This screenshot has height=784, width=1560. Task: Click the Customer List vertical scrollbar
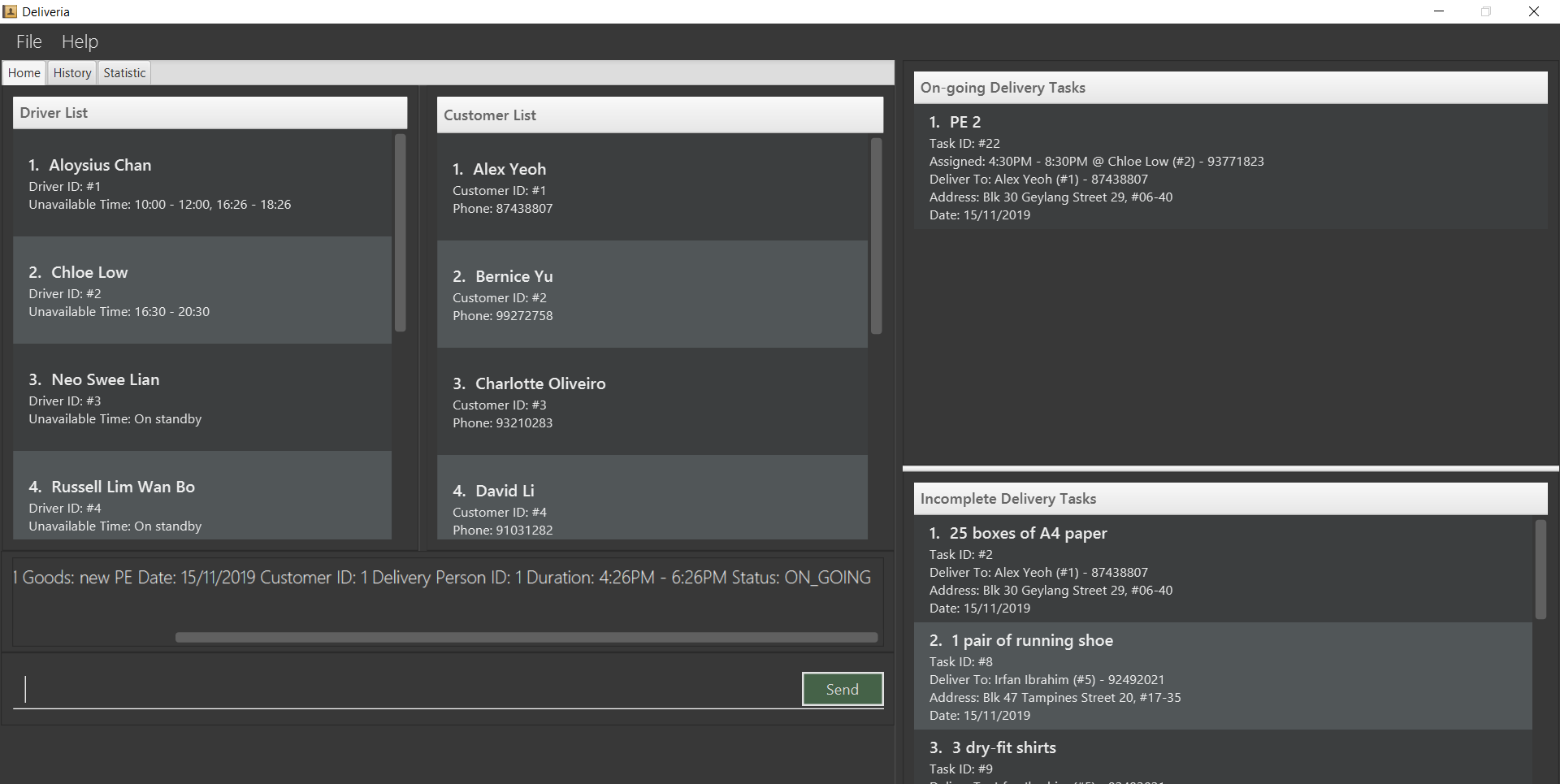pos(876,236)
